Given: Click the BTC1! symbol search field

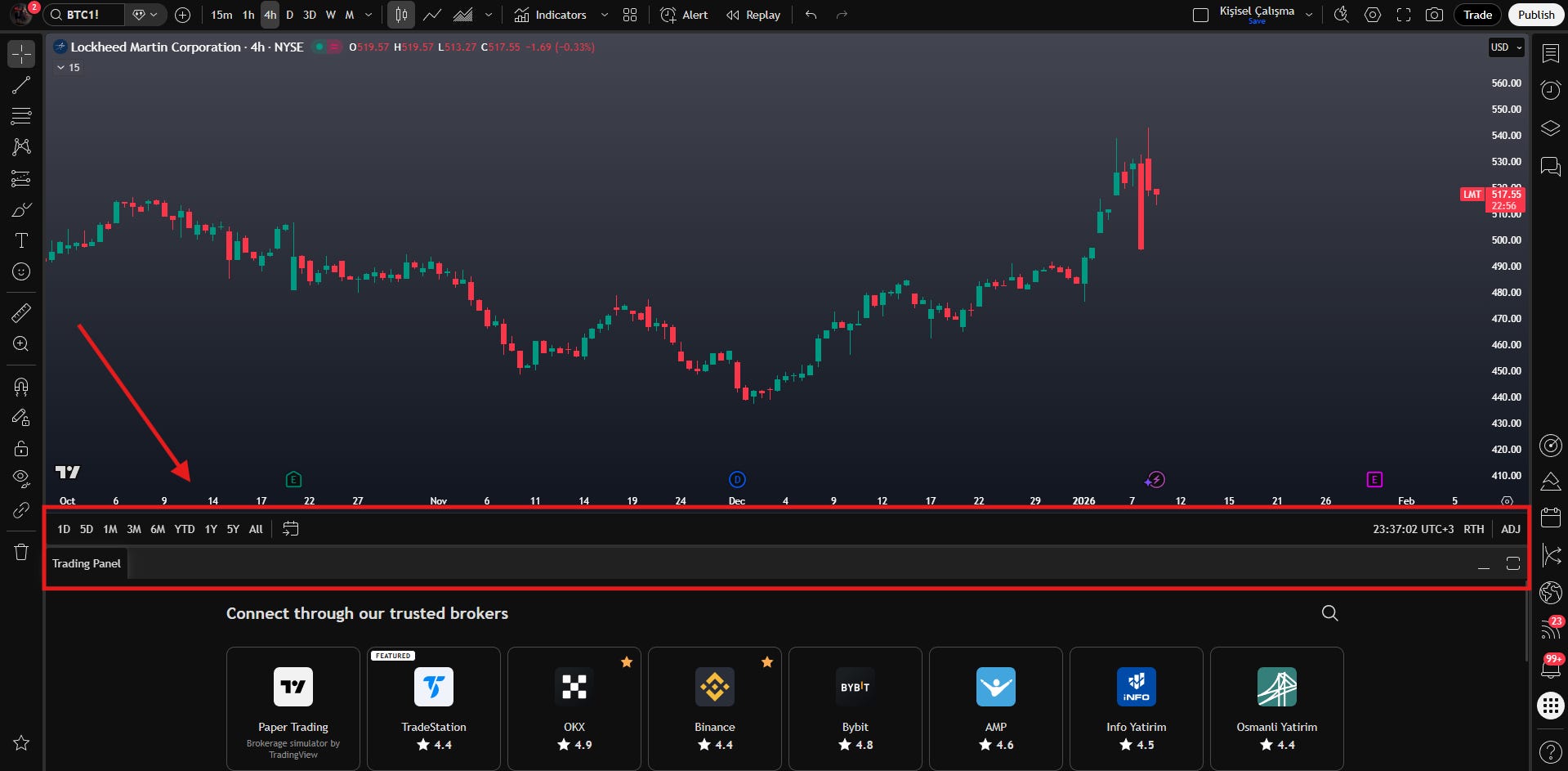Looking at the screenshot, I should [x=85, y=15].
